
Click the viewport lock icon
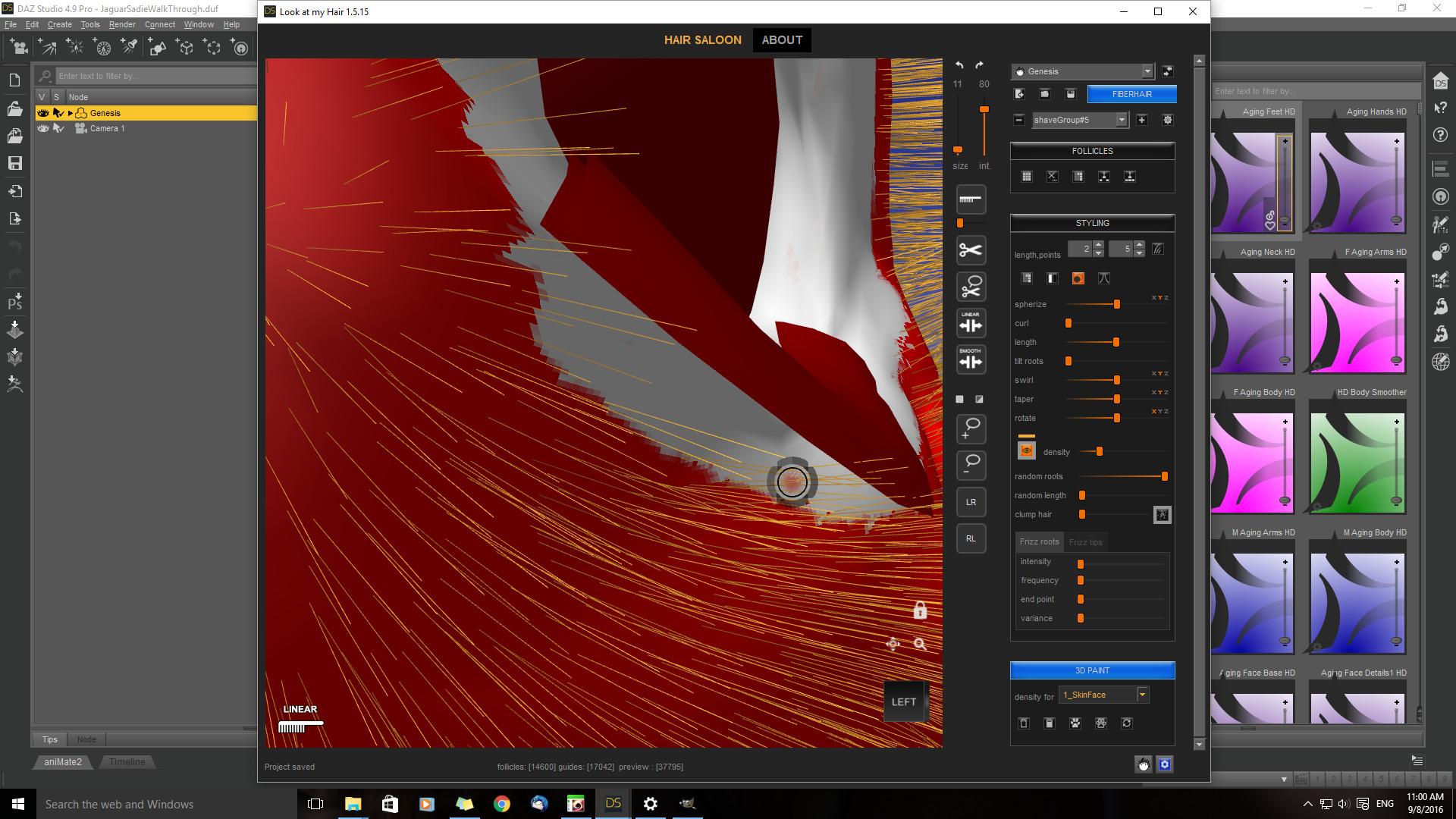[x=920, y=610]
